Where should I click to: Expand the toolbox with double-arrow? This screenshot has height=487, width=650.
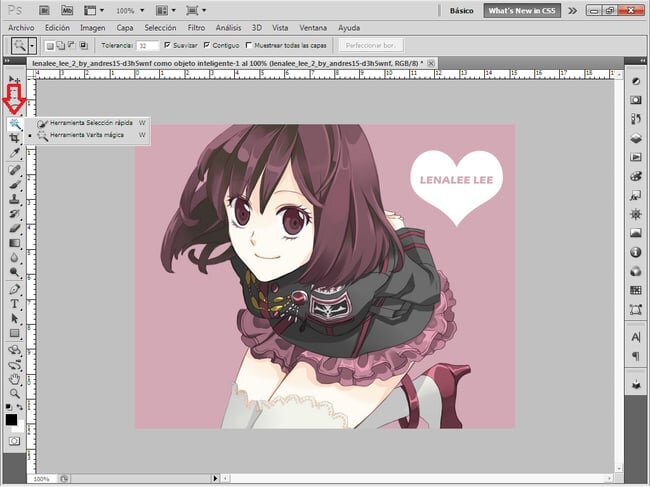[x=7, y=61]
